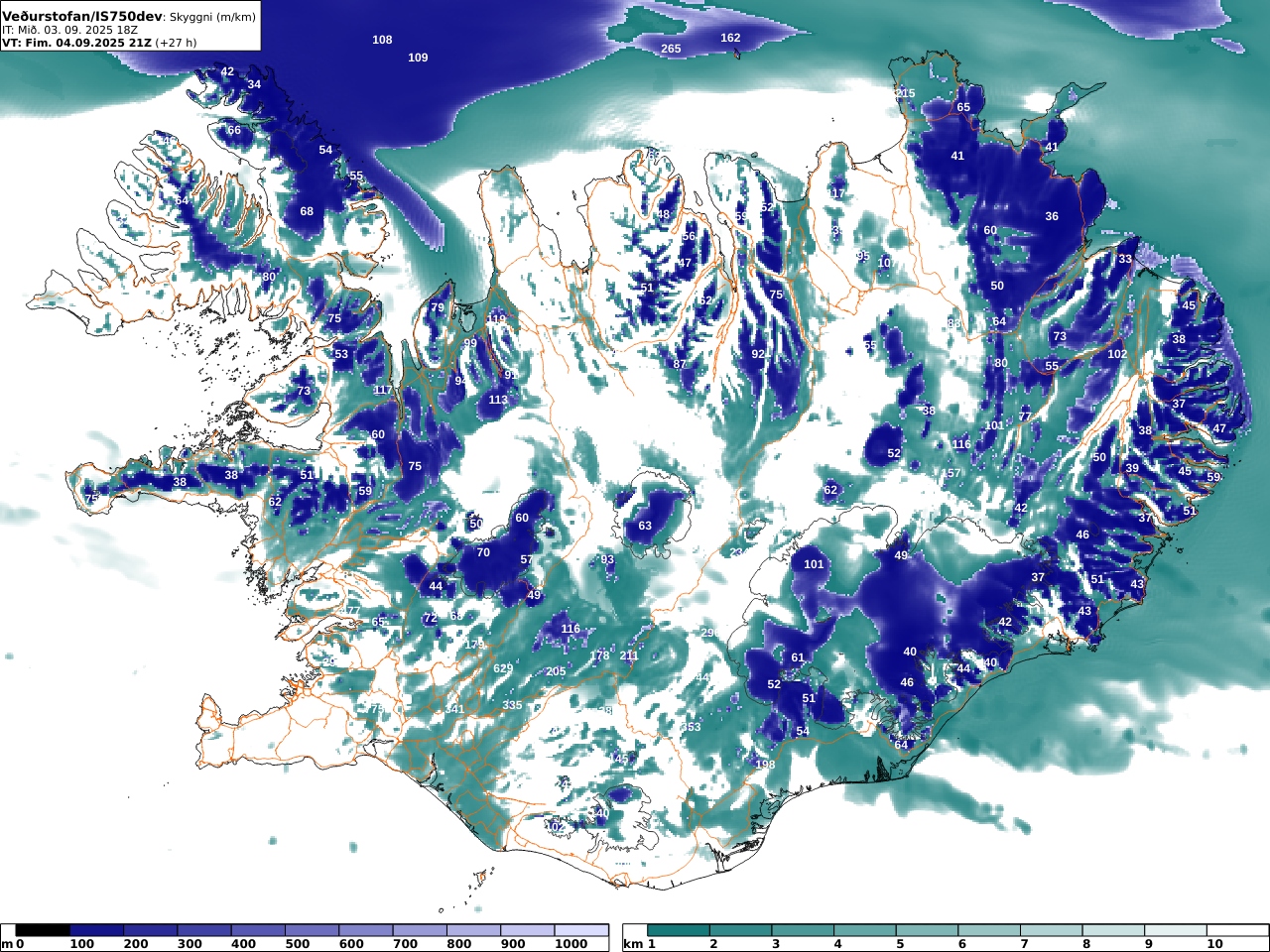Click the '1000' tick label in meters legend
Viewport: 1270px width, 952px height.
coord(571,944)
